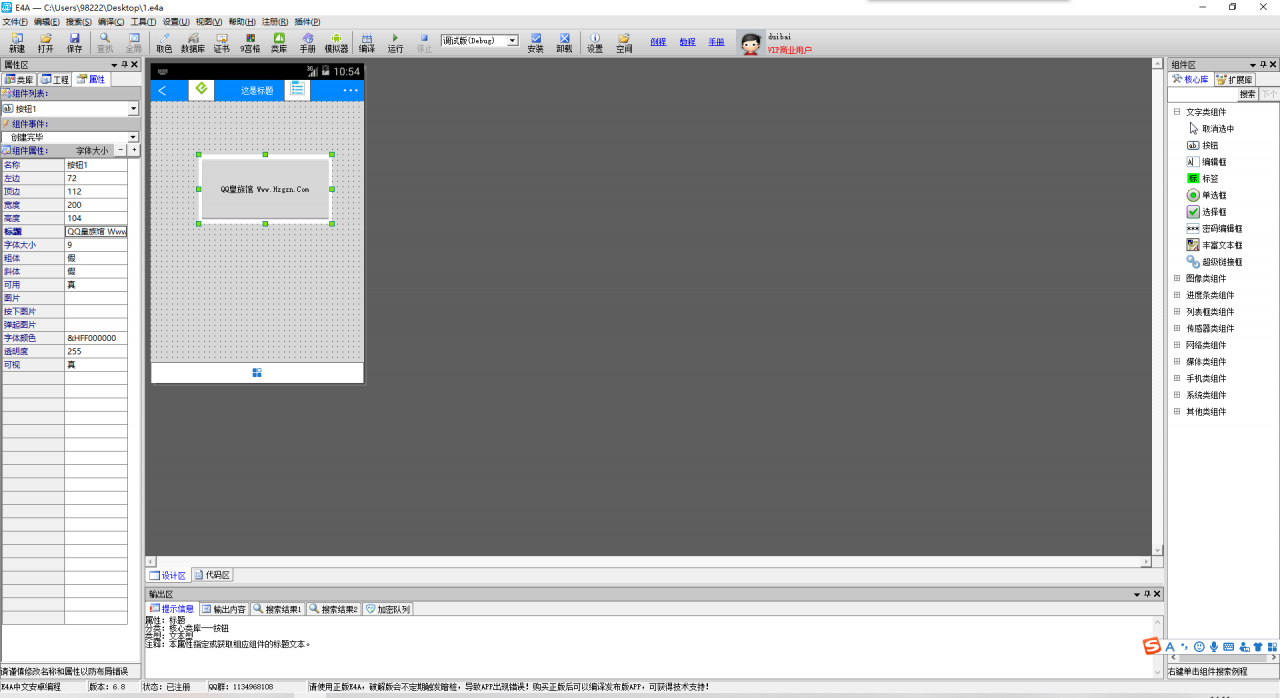Image resolution: width=1280 pixels, height=698 pixels.
Task: Expand the 图像类组件 tree node
Action: pyautogui.click(x=1177, y=279)
